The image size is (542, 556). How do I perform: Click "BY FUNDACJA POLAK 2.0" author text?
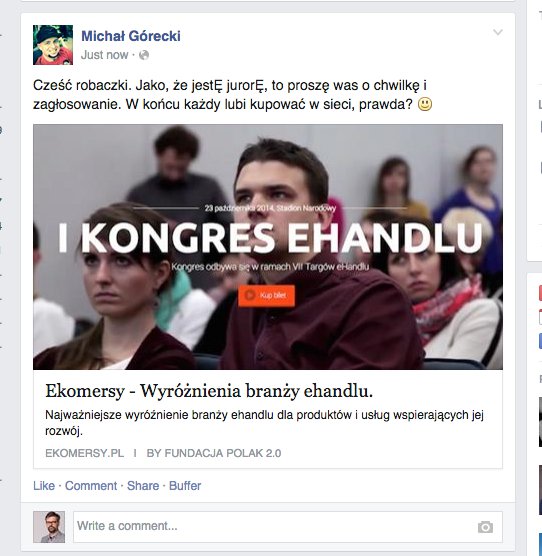pyautogui.click(x=214, y=453)
